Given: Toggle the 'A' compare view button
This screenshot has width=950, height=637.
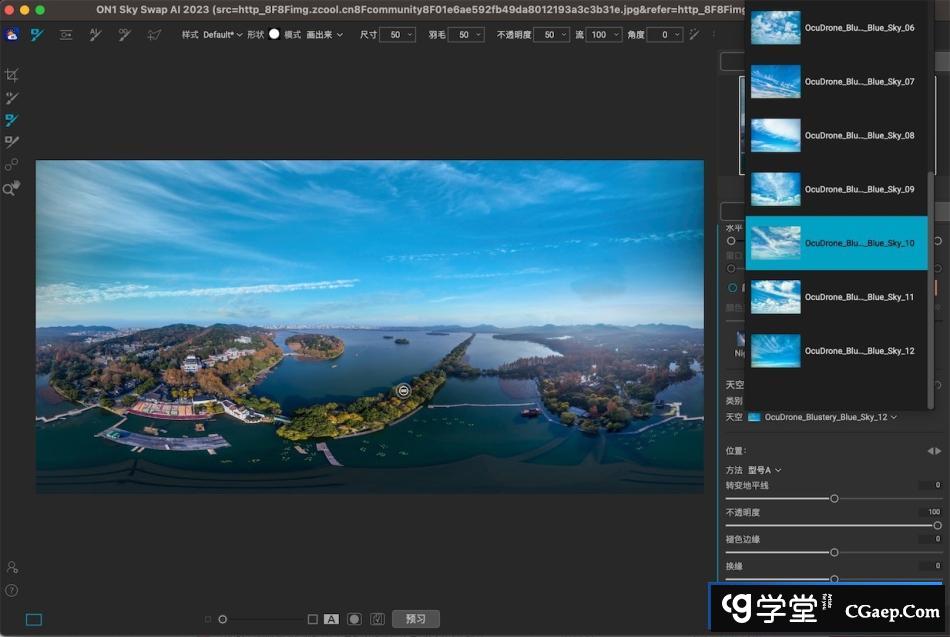Looking at the screenshot, I should tap(331, 619).
